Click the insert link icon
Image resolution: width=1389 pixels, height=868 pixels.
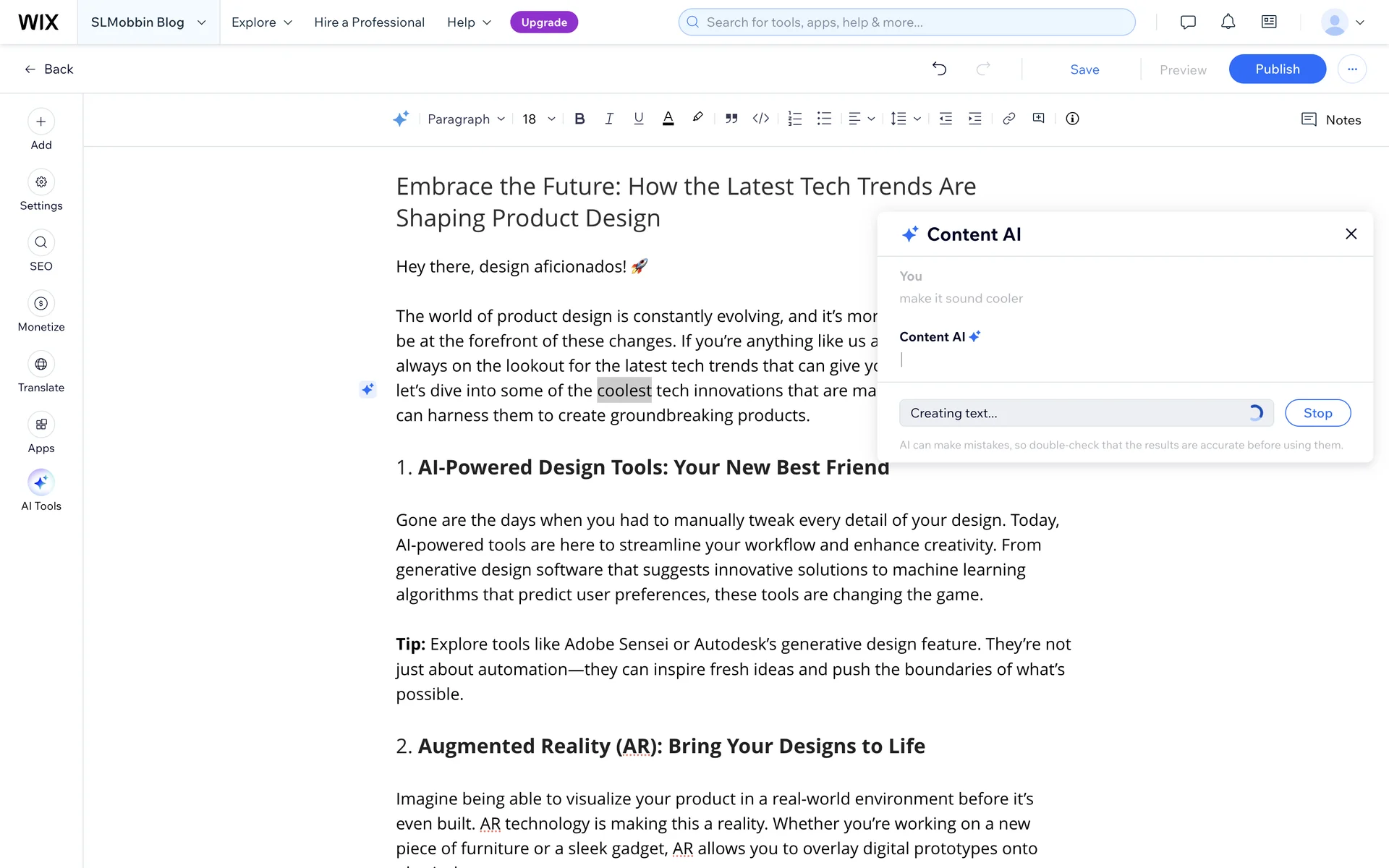(1008, 119)
